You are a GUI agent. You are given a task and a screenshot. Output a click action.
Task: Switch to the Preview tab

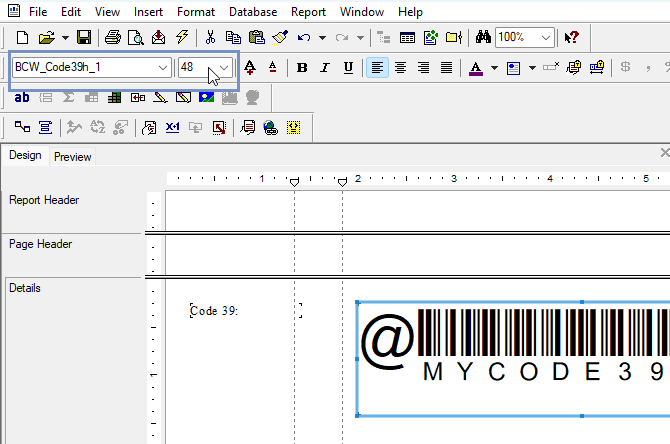tap(73, 157)
